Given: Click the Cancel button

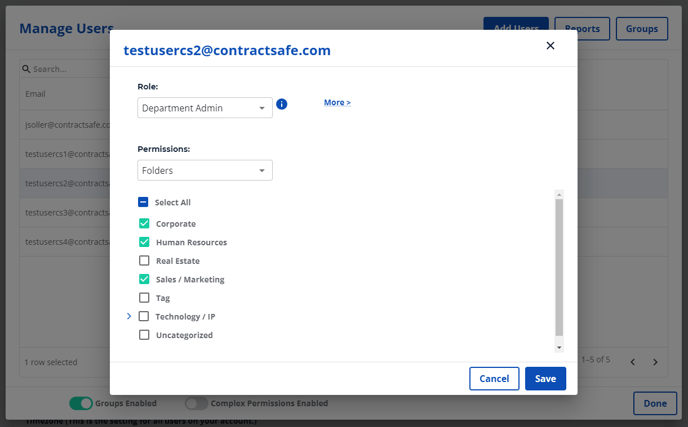Looking at the screenshot, I should point(494,378).
